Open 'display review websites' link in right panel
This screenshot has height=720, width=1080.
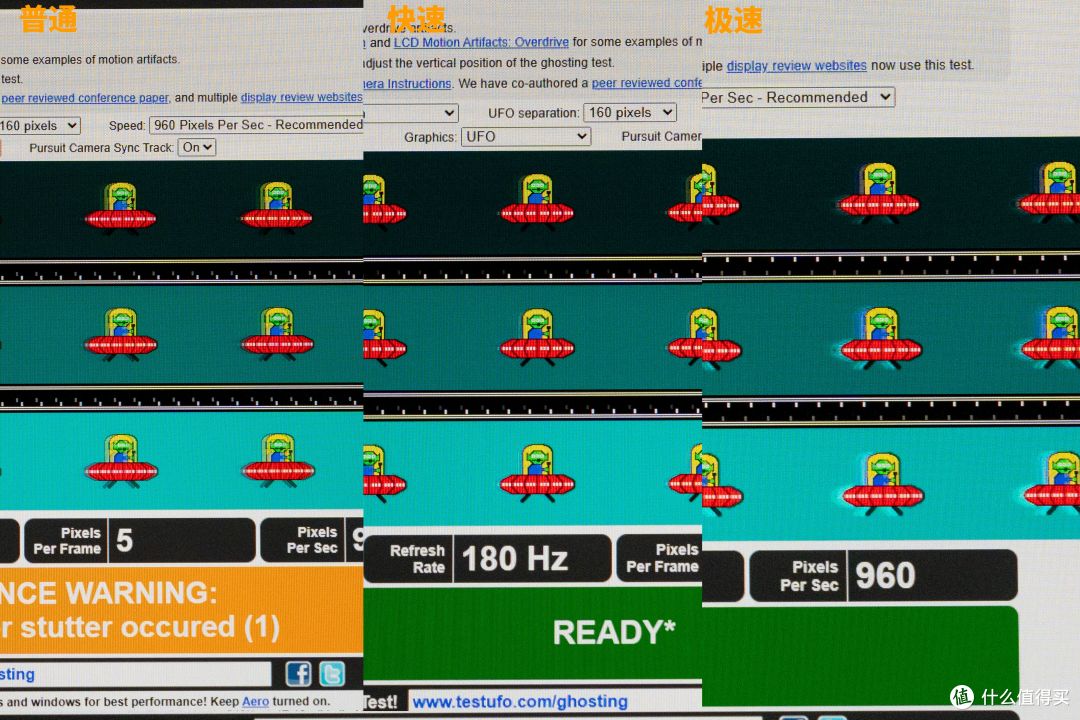click(x=796, y=65)
